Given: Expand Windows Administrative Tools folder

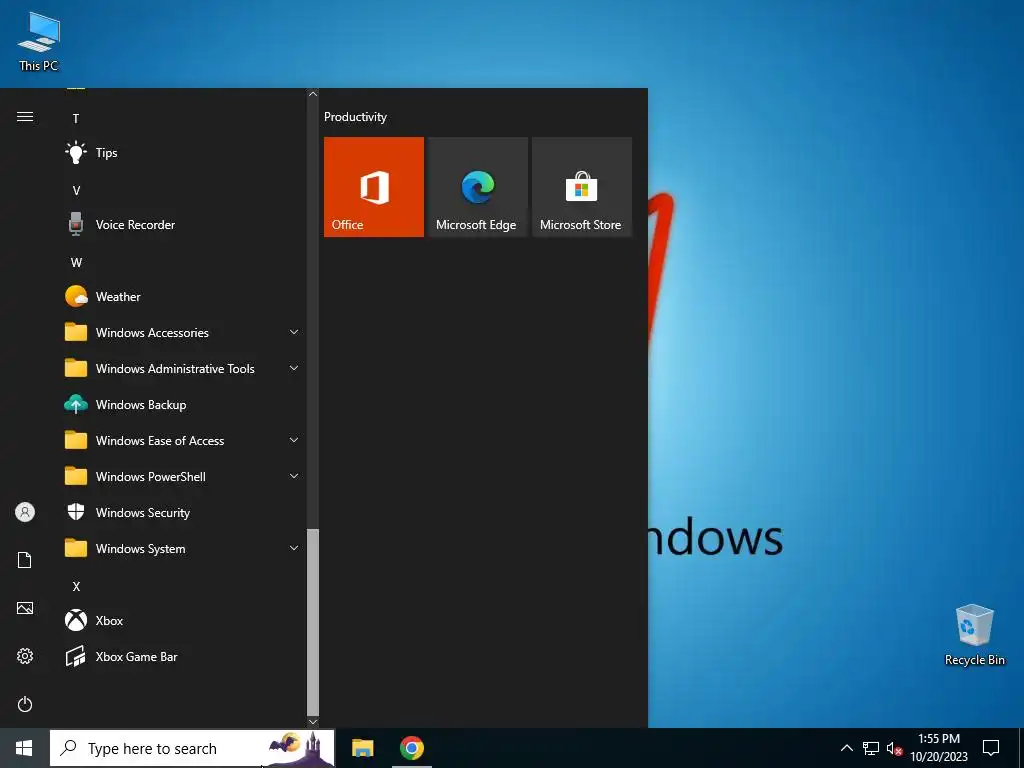Looking at the screenshot, I should [x=182, y=368].
